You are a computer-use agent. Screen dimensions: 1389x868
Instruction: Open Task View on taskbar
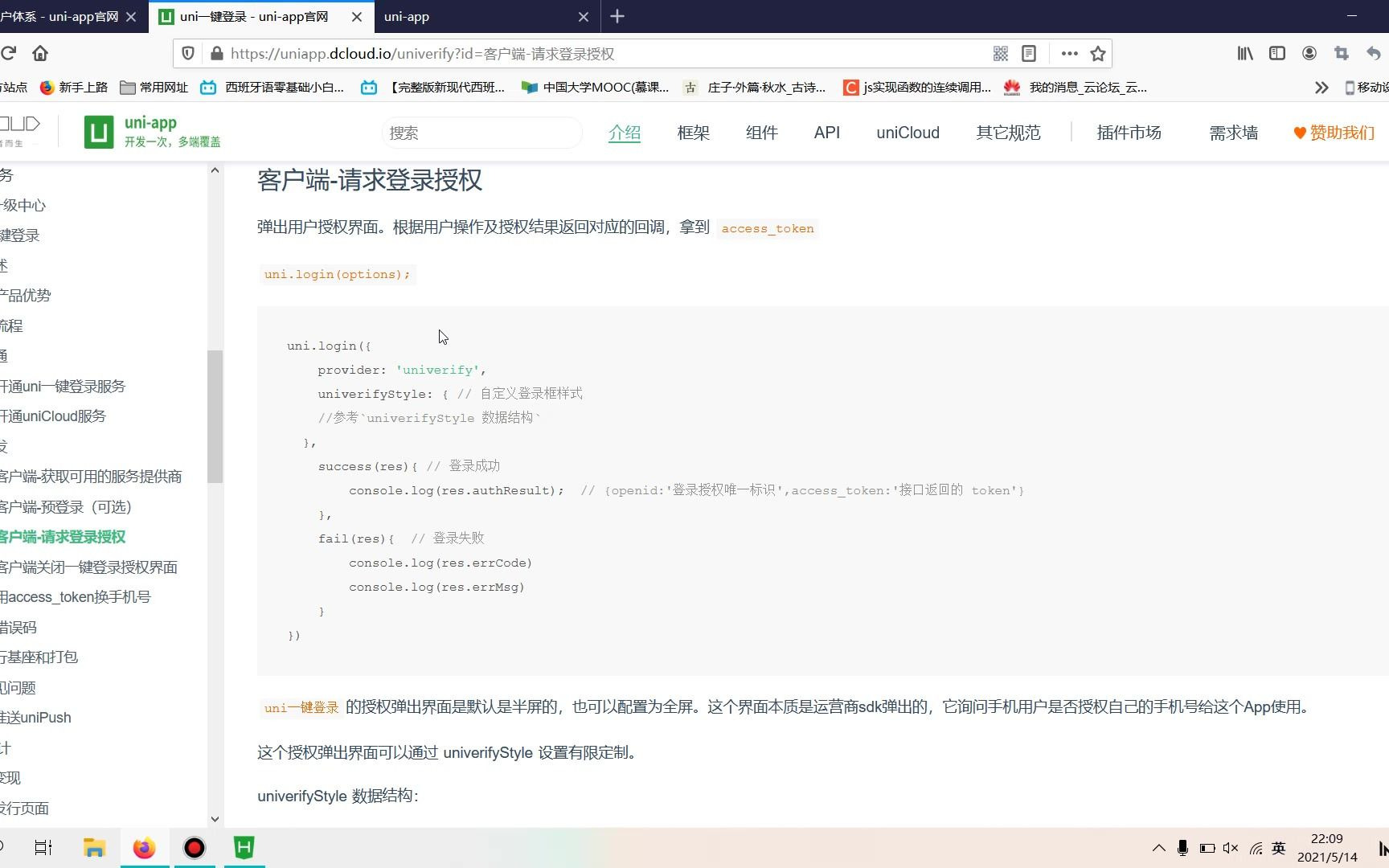coord(43,848)
